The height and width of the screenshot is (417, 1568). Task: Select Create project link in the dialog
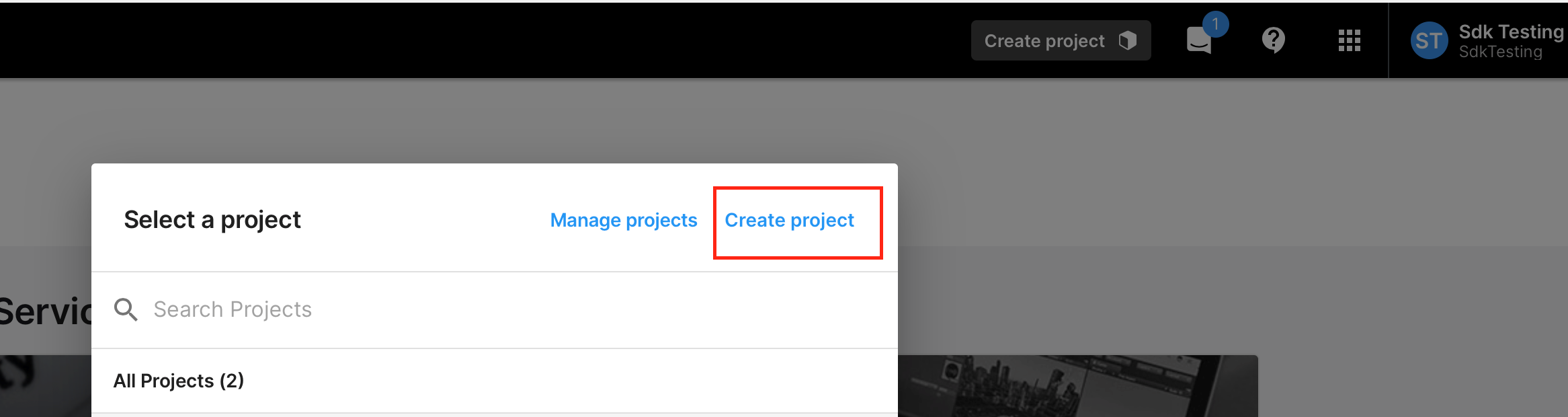789,221
